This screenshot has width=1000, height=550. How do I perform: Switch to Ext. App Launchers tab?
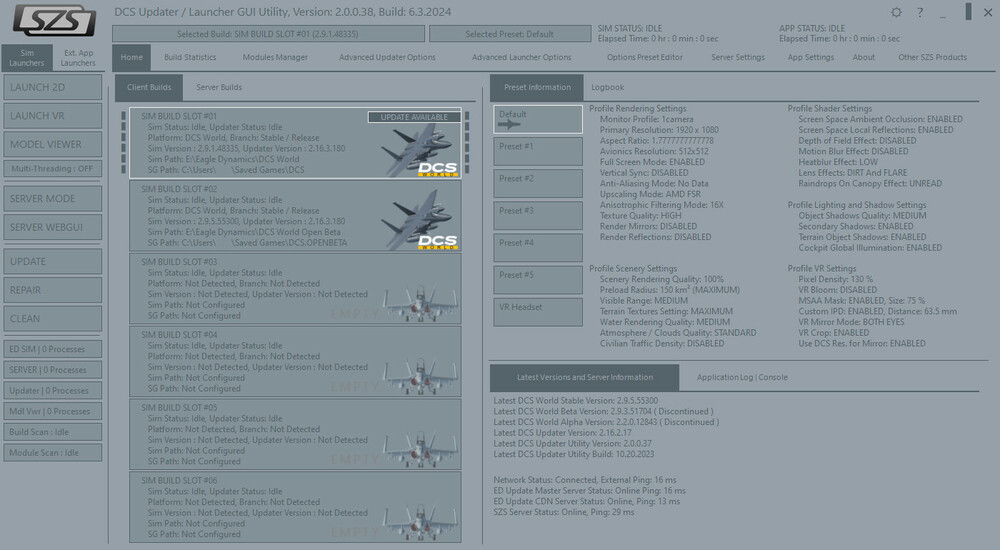coord(78,57)
